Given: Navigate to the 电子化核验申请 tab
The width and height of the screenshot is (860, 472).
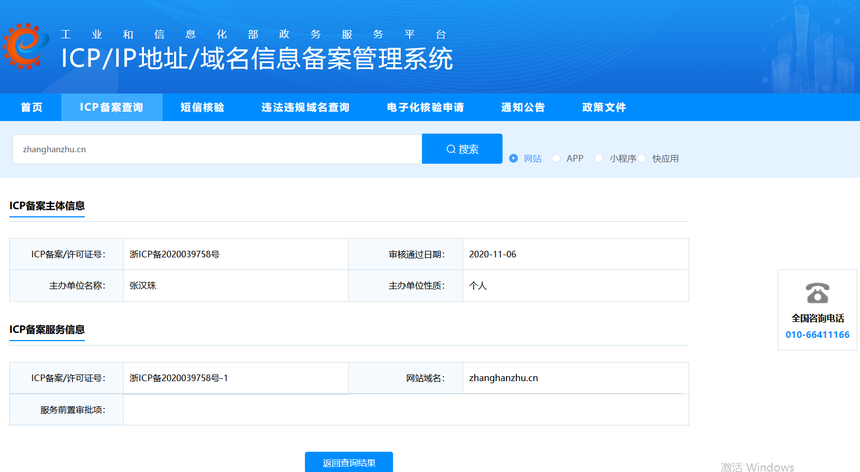Looking at the screenshot, I should pyautogui.click(x=425, y=107).
